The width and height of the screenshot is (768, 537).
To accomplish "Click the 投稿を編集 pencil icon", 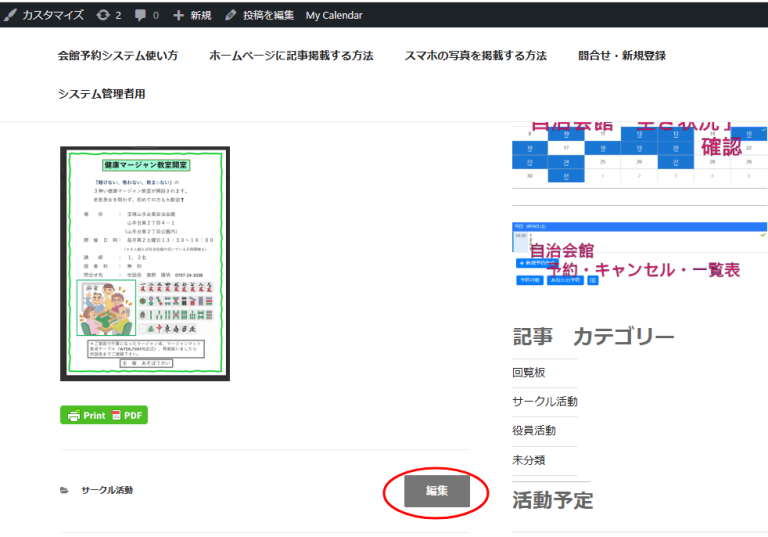I will (x=231, y=15).
